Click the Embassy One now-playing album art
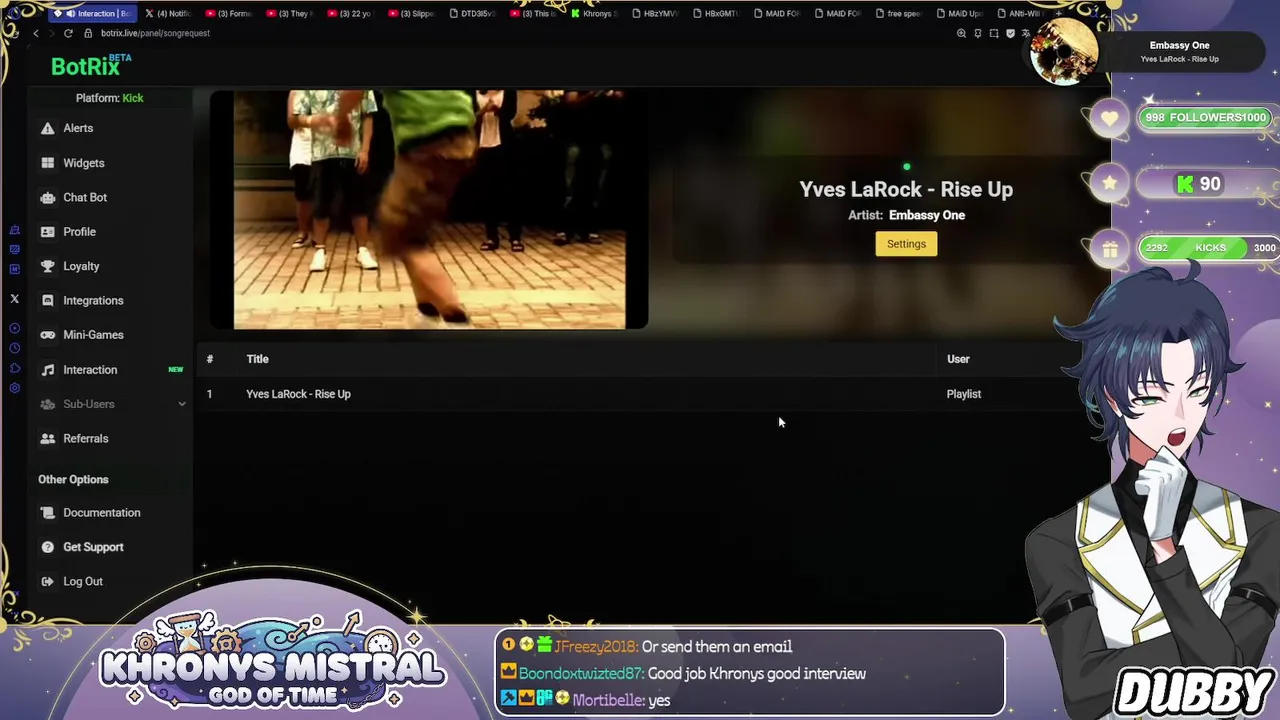This screenshot has width=1280, height=720. [1063, 52]
